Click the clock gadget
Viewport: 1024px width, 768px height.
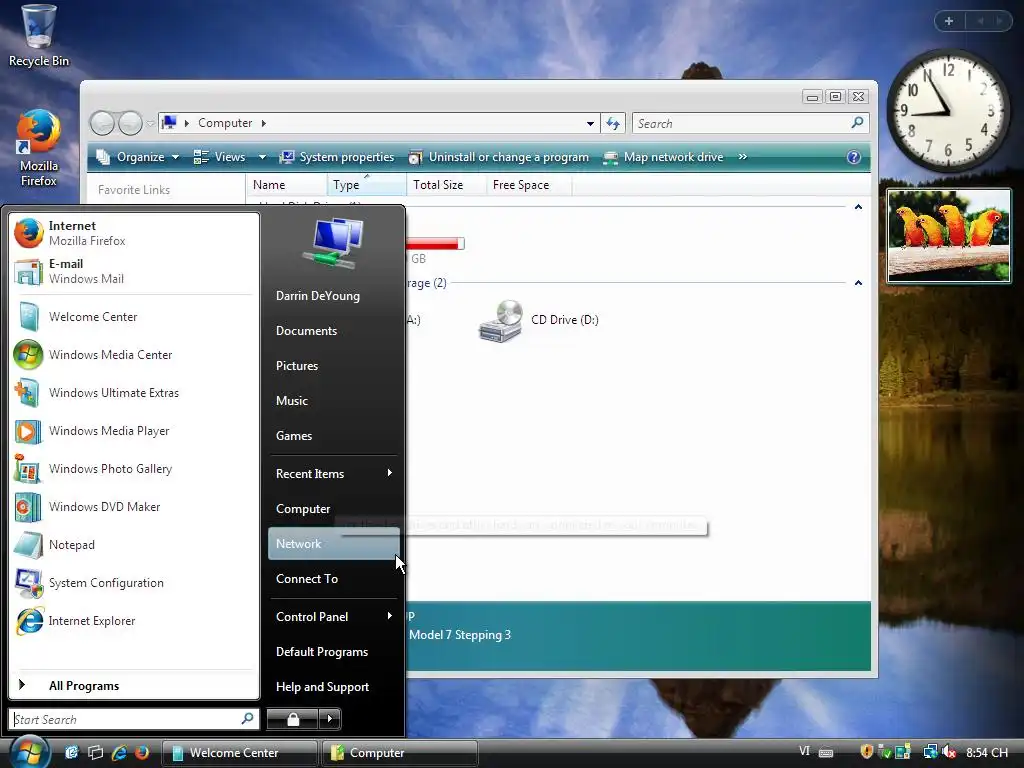(x=948, y=110)
